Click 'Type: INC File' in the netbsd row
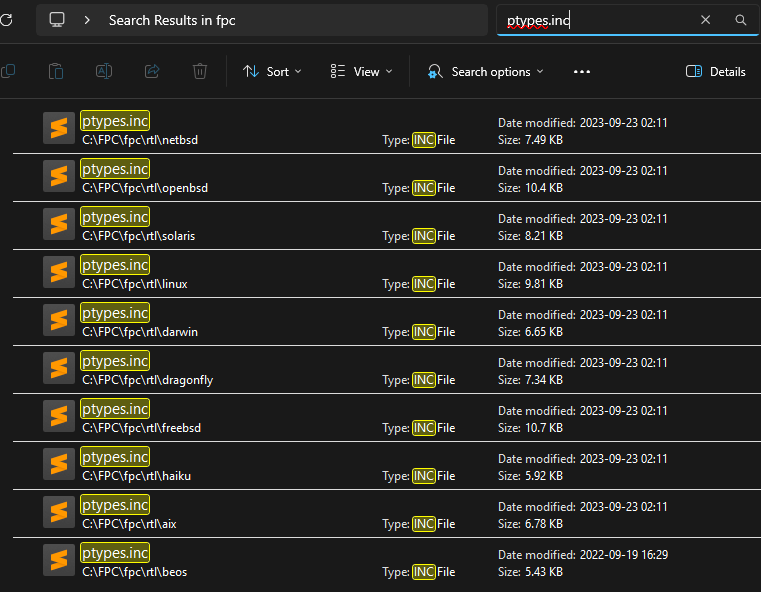This screenshot has width=761, height=592. click(x=419, y=140)
